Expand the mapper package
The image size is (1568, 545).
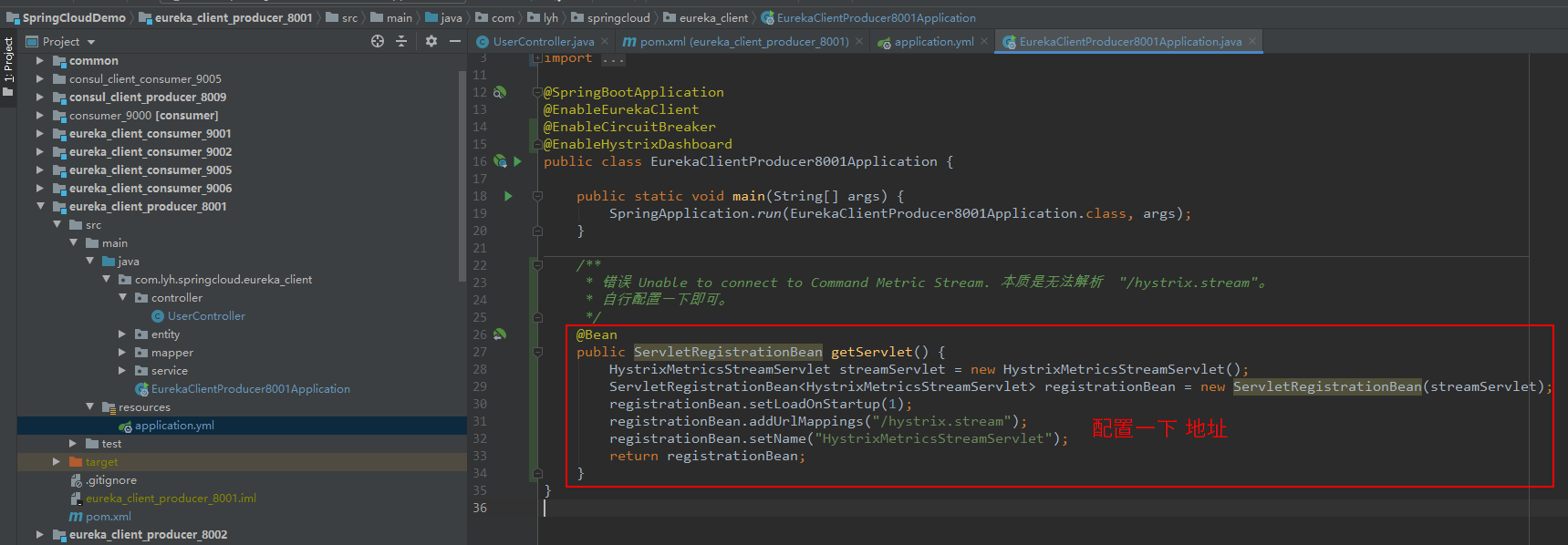coord(123,353)
